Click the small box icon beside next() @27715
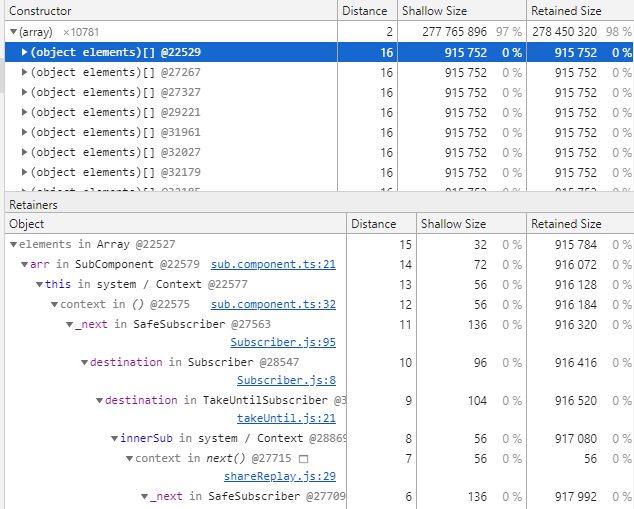The width and height of the screenshot is (634, 509). 303,459
